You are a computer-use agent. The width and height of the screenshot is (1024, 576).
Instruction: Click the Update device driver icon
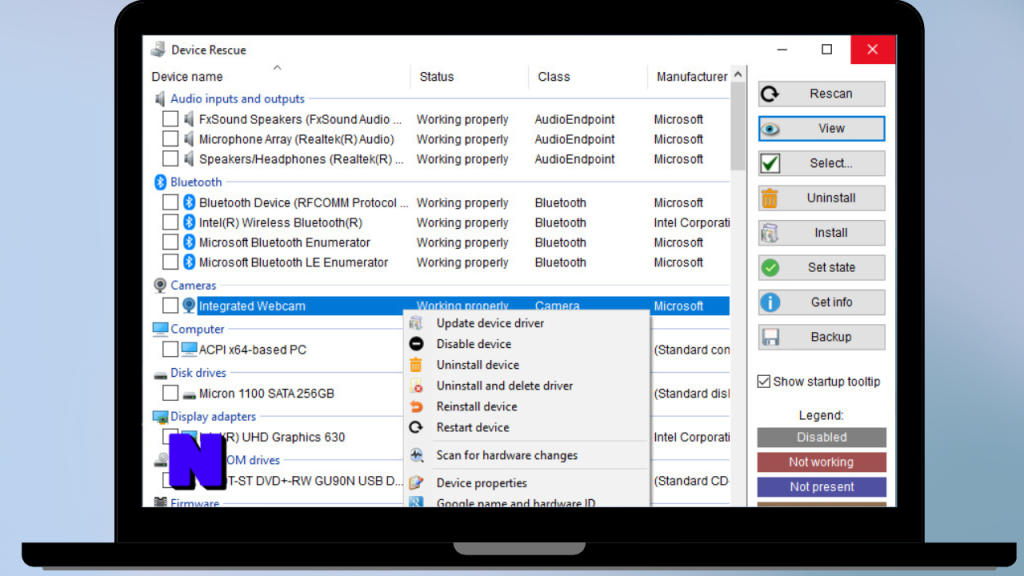coord(416,323)
